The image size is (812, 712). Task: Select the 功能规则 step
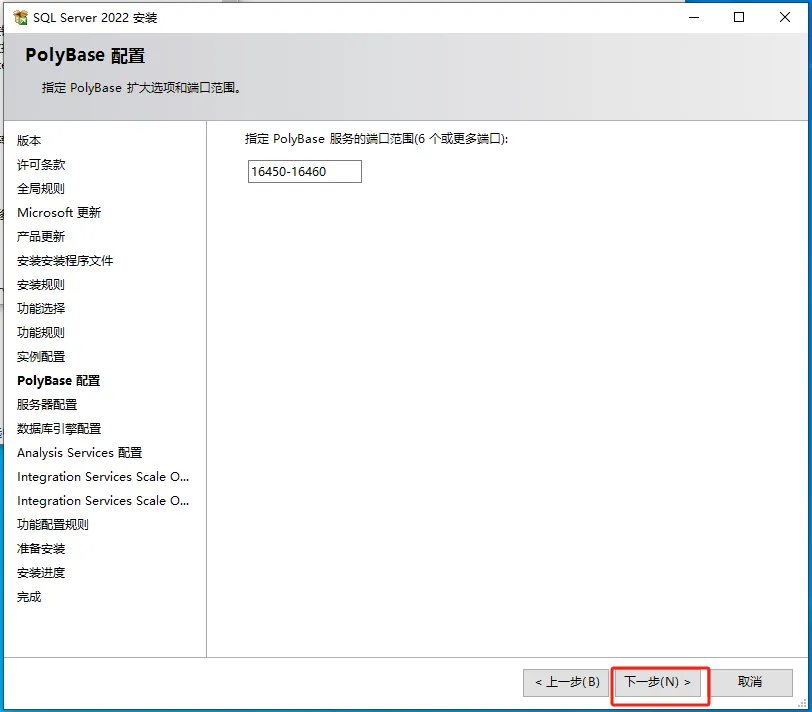(x=41, y=332)
